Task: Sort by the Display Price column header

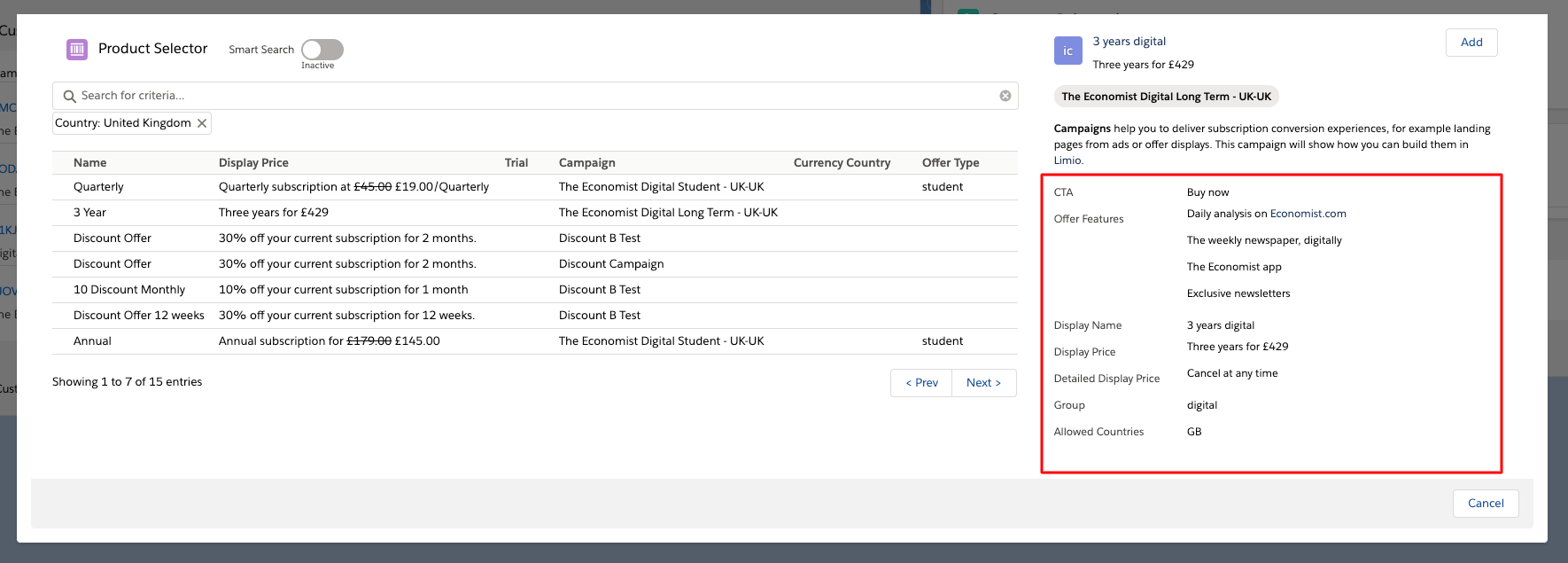Action: click(x=253, y=163)
